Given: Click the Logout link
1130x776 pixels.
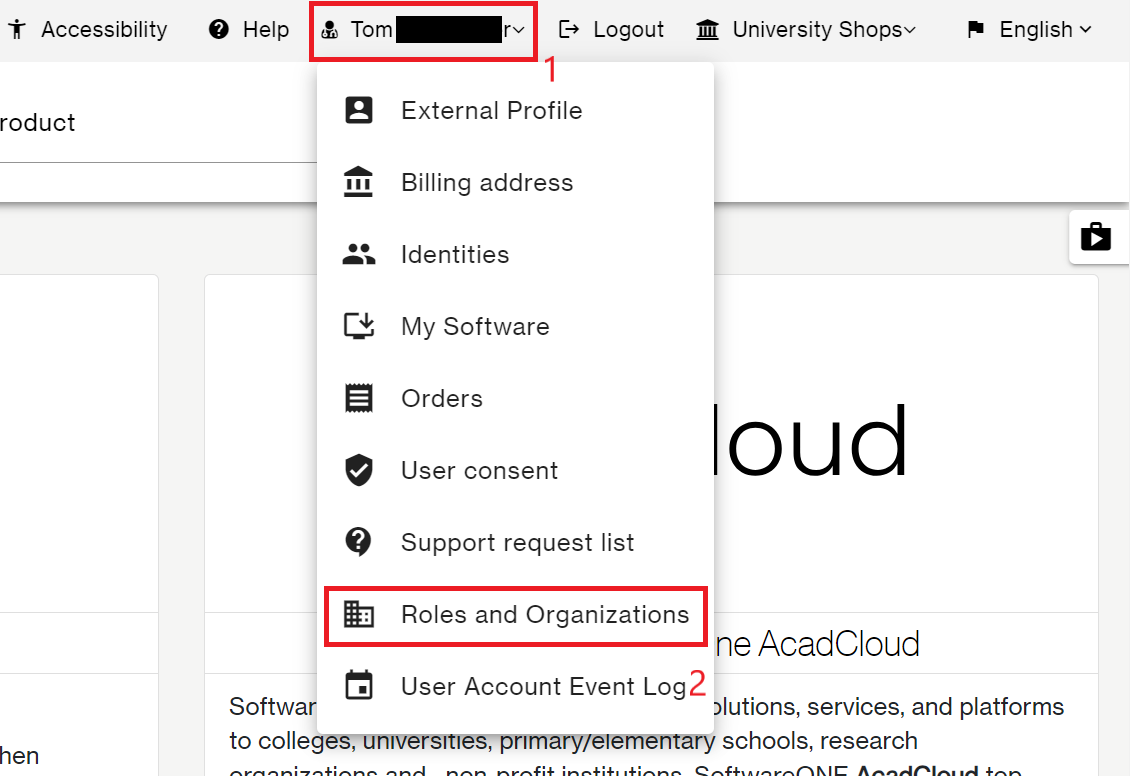Looking at the screenshot, I should 611,30.
